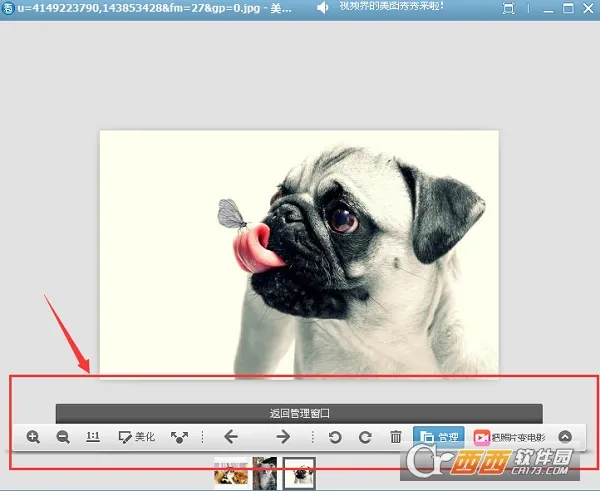Delete current image with trash icon
The height and width of the screenshot is (491, 600).
tap(396, 437)
